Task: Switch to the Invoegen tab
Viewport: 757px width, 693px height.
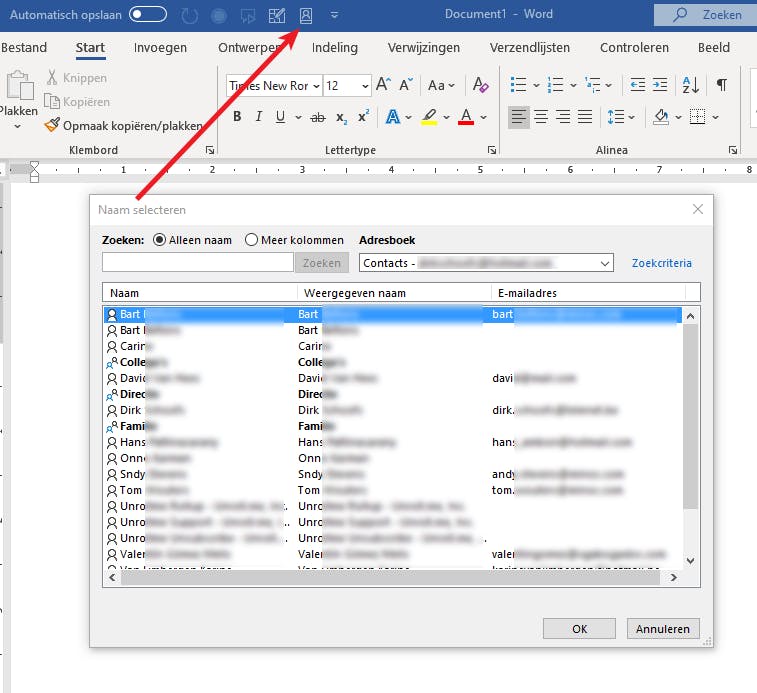Action: pyautogui.click(x=160, y=47)
